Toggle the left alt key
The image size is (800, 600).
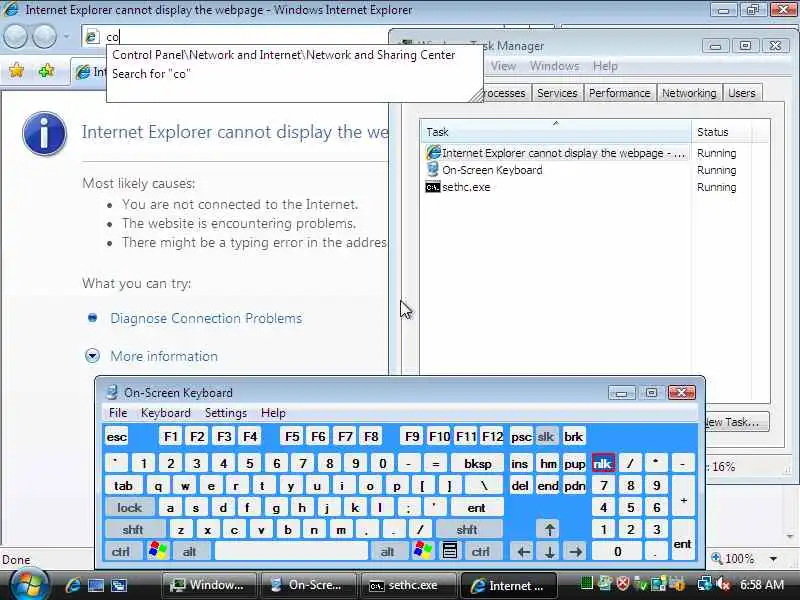click(x=190, y=552)
